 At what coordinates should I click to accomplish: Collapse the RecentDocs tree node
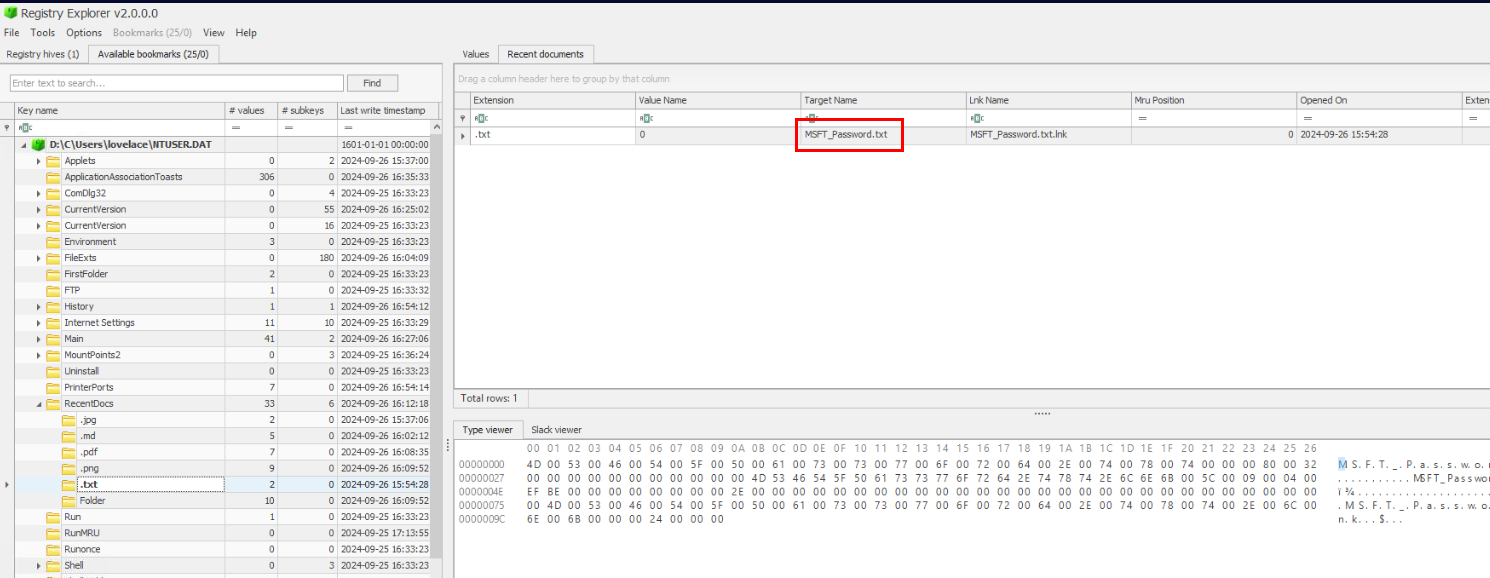pyautogui.click(x=39, y=404)
